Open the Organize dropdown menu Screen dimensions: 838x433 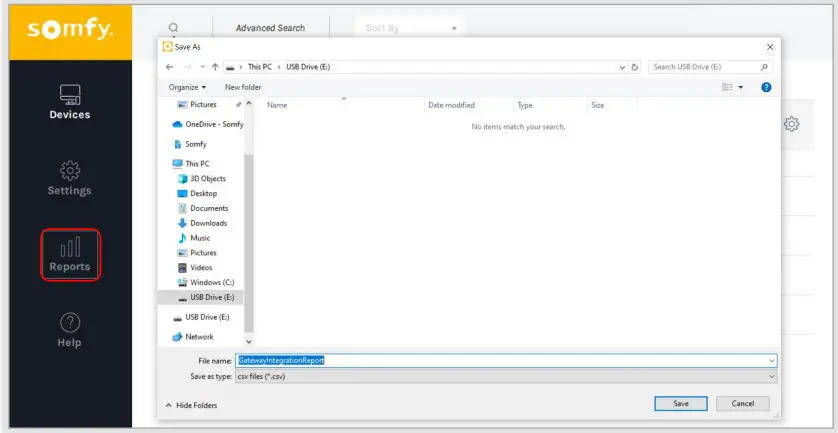pos(187,87)
